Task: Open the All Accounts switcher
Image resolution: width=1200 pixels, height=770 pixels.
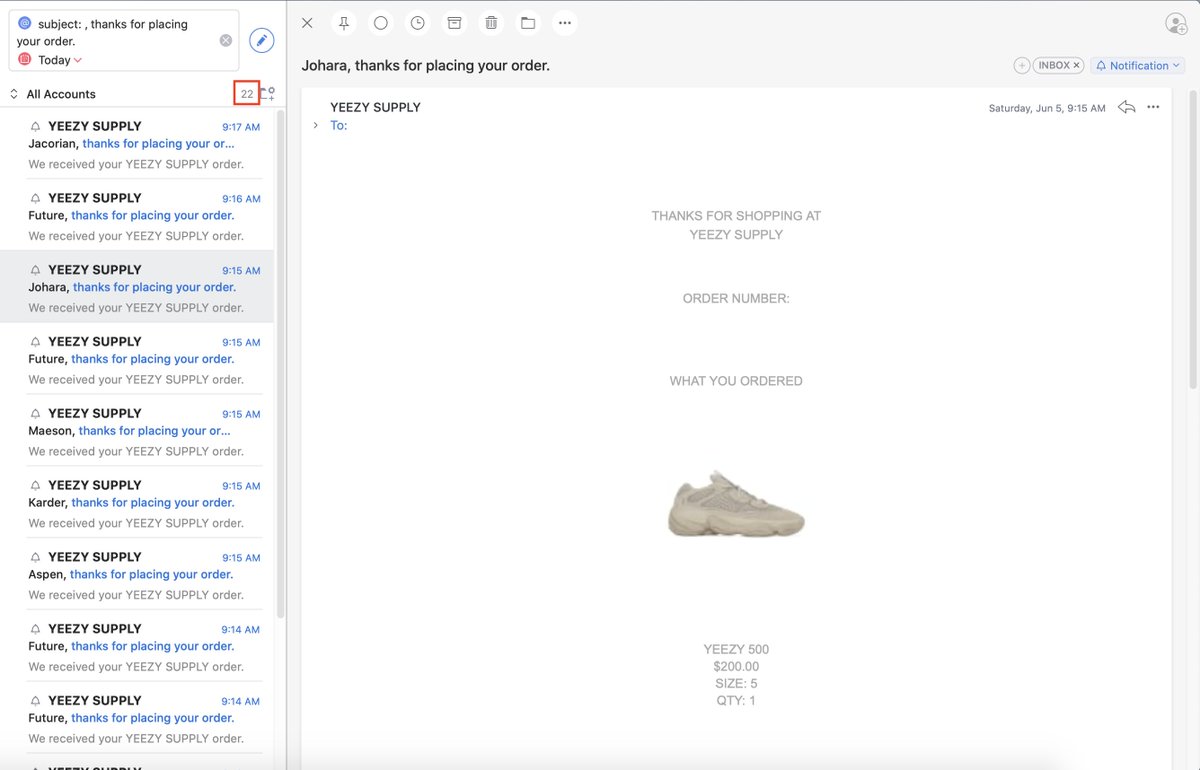Action: click(53, 94)
